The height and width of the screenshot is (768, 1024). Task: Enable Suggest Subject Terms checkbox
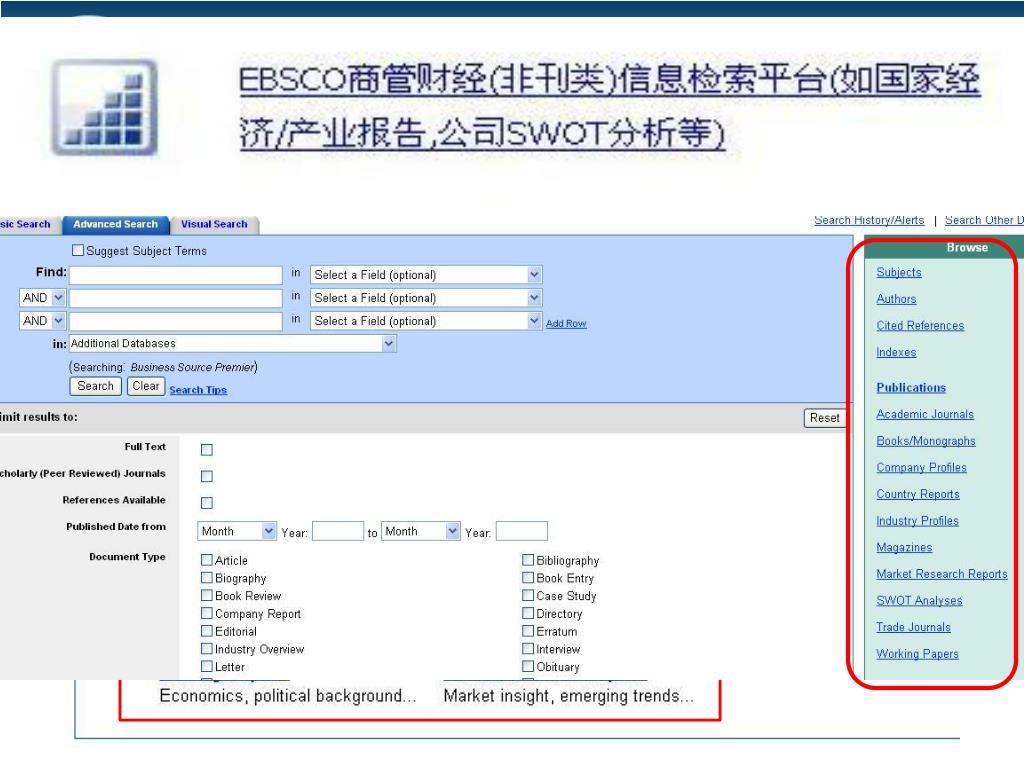tap(78, 250)
